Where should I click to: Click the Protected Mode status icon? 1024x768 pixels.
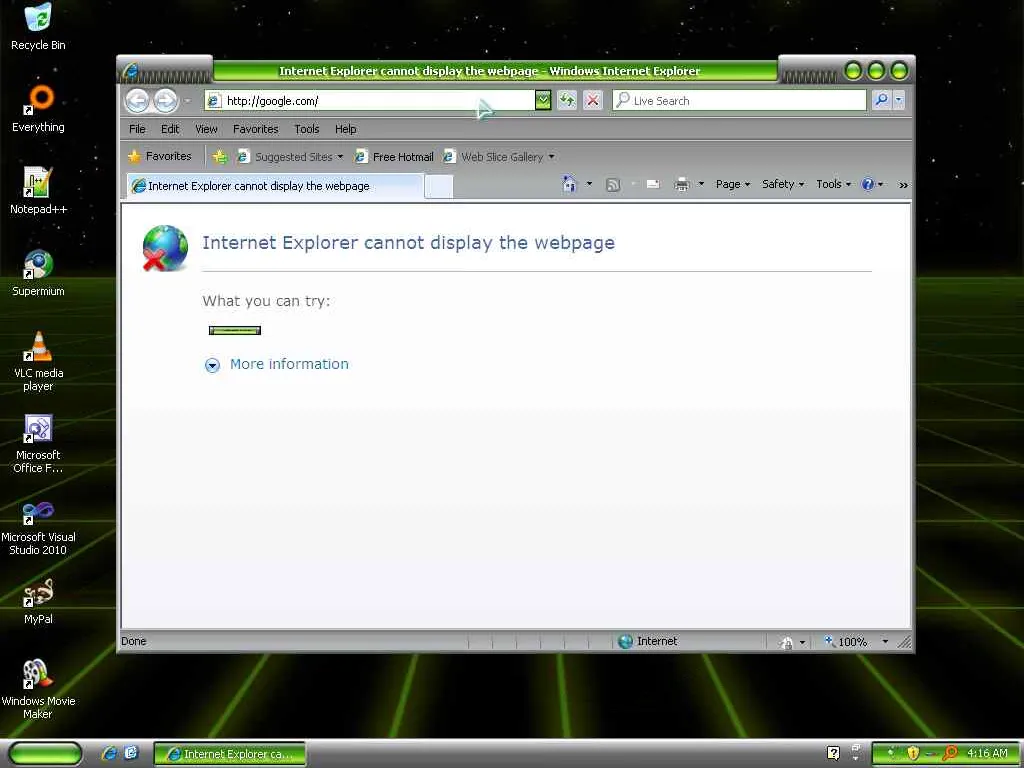(x=786, y=643)
